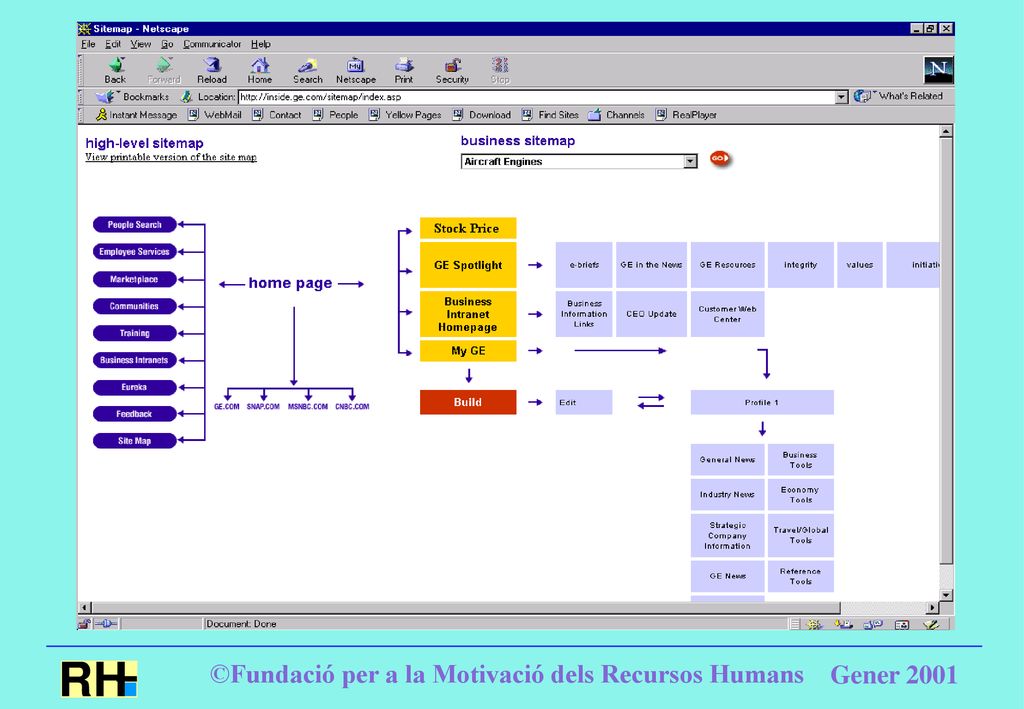Screen dimensions: 1024x709
Task: Click the Netscape N logo
Action: click(x=938, y=69)
